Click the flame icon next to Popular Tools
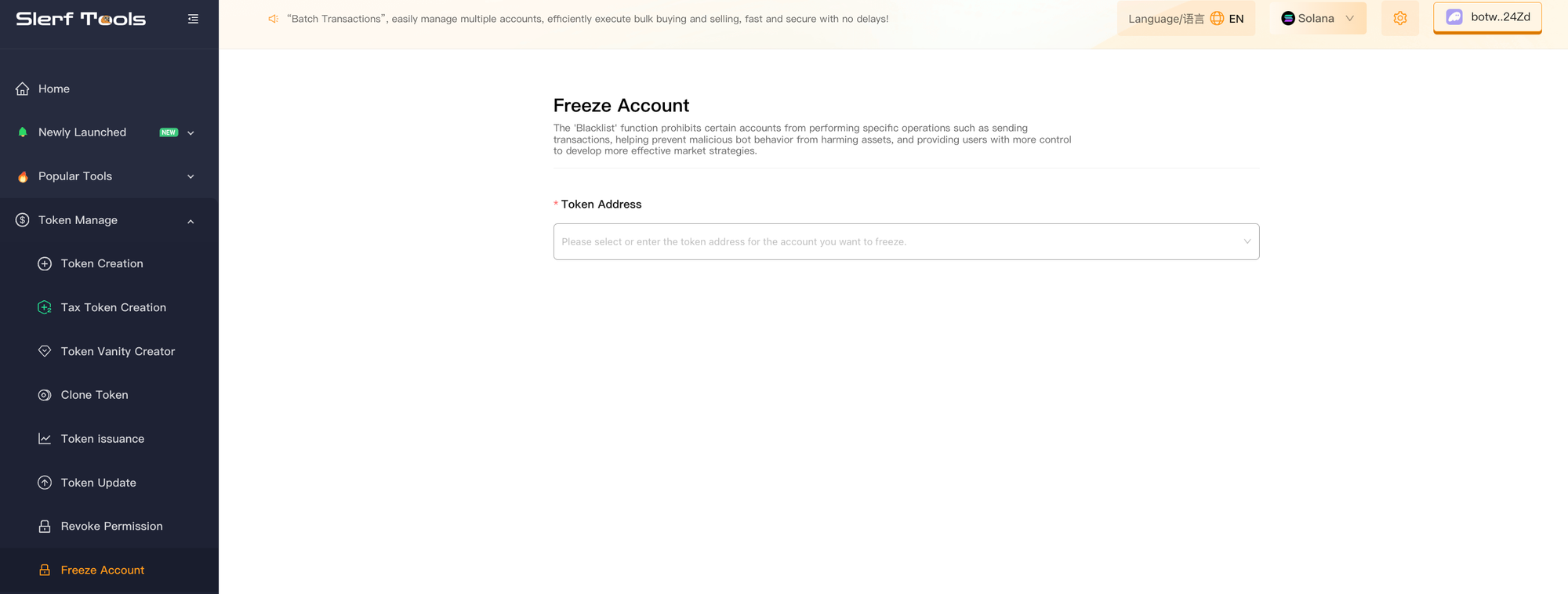The height and width of the screenshot is (594, 1568). [x=23, y=176]
